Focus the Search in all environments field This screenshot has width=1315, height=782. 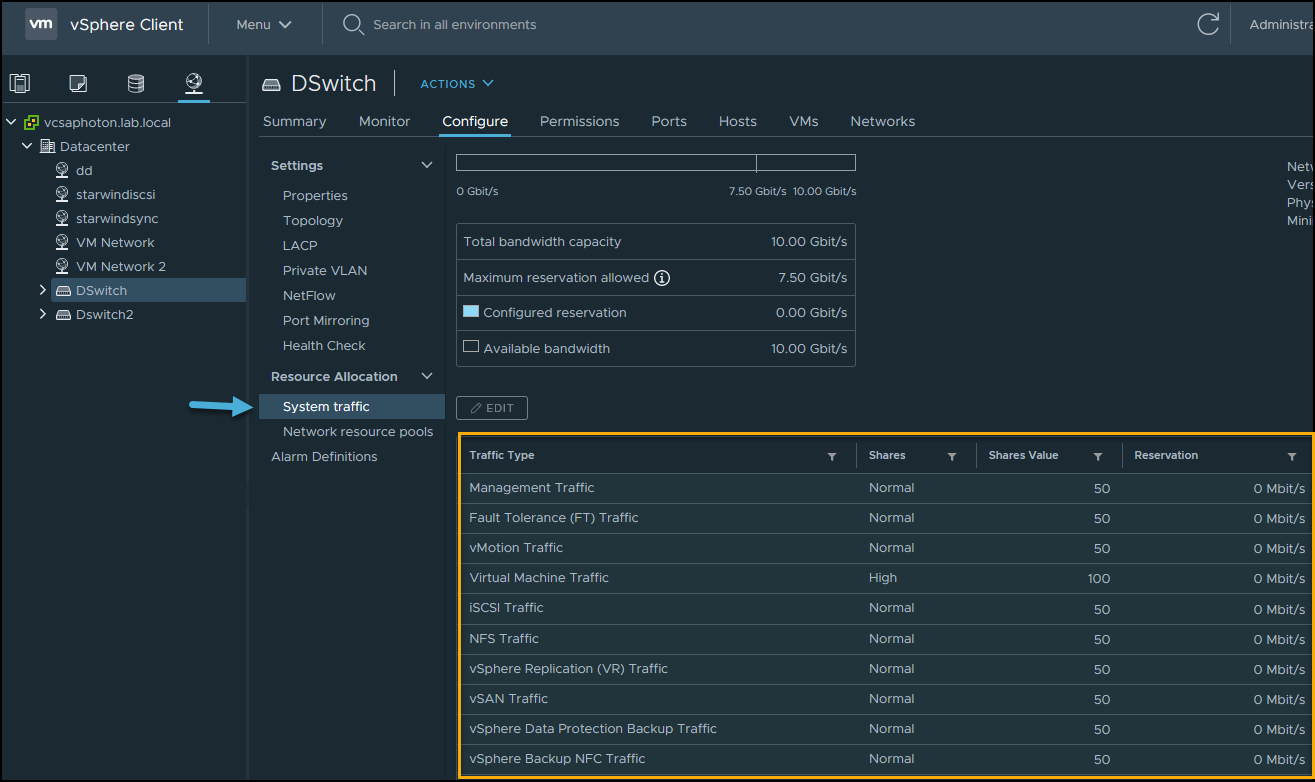click(x=455, y=25)
